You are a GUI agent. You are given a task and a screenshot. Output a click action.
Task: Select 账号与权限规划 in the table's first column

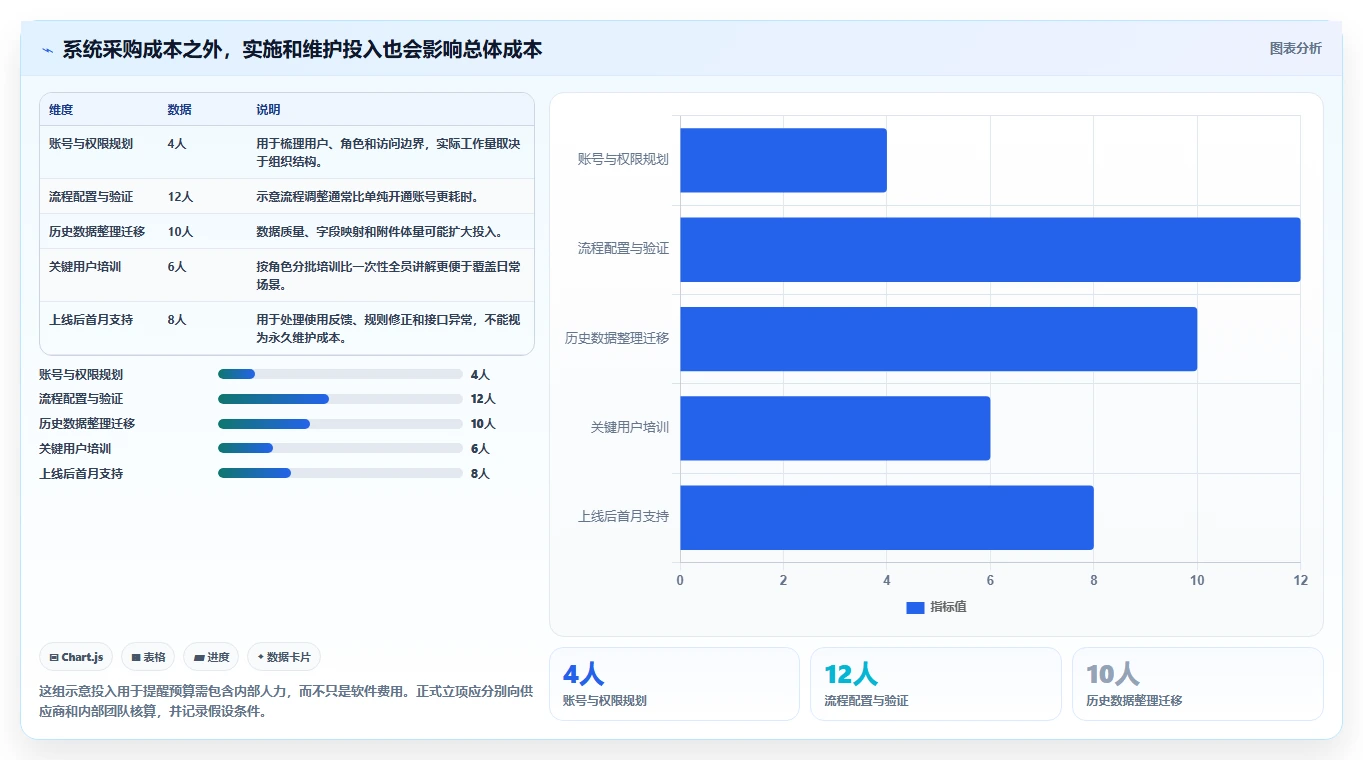tap(91, 144)
